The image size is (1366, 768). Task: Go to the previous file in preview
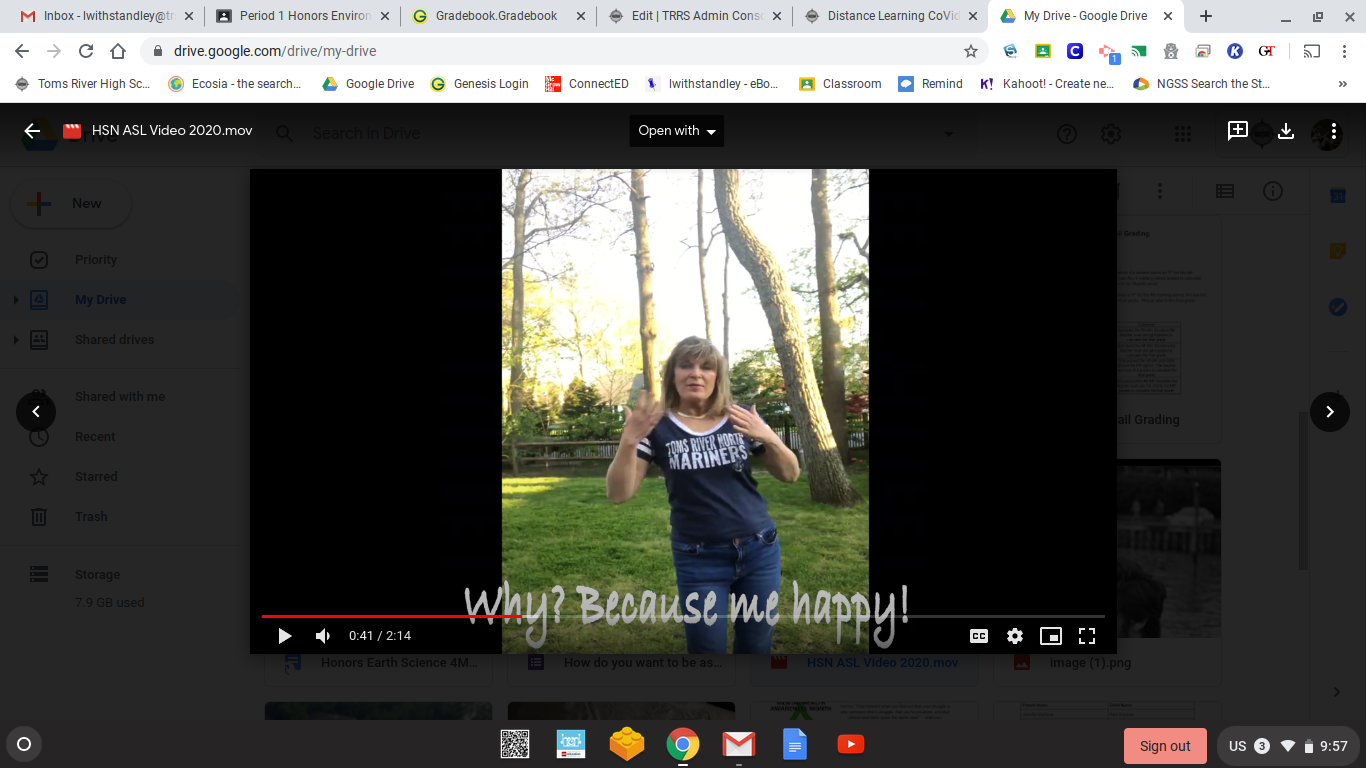pos(36,412)
